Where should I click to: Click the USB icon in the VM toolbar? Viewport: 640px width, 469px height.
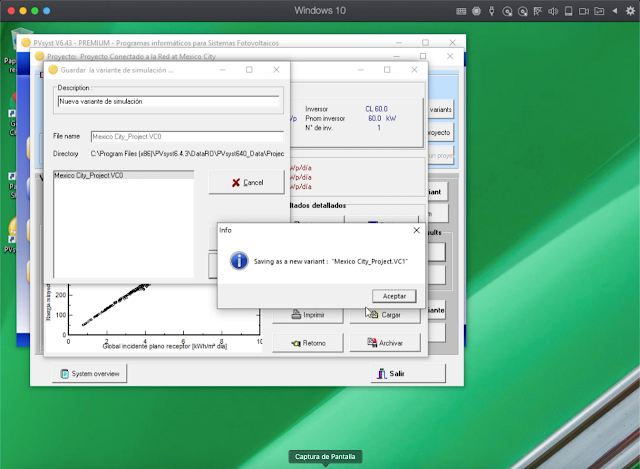click(x=491, y=11)
